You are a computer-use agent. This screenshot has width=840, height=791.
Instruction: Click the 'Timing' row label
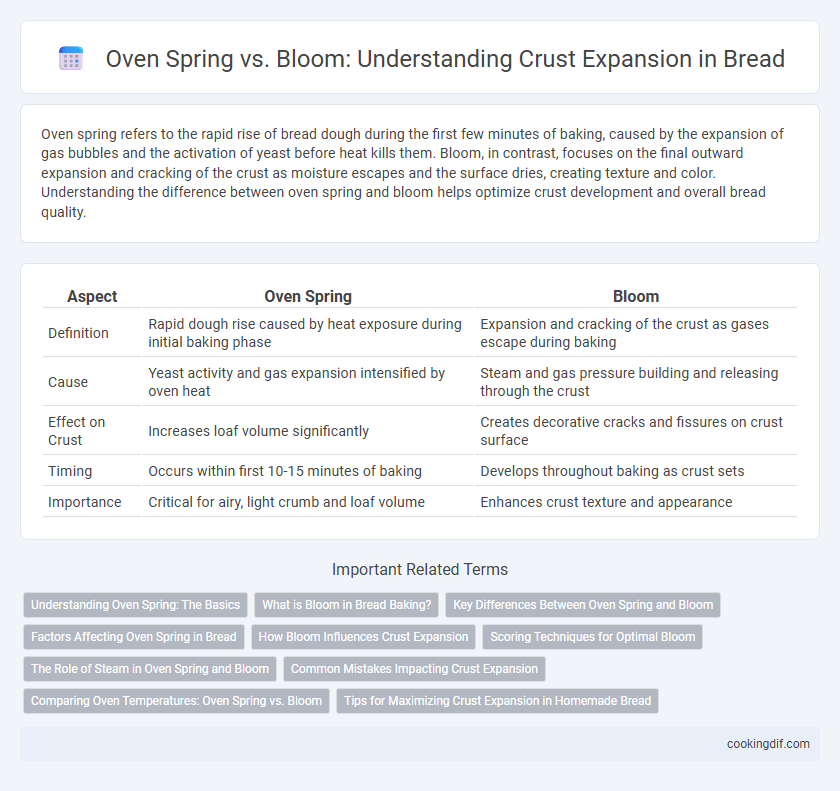tap(70, 471)
